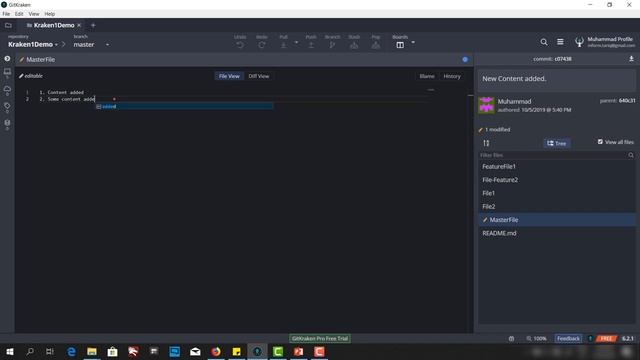The height and width of the screenshot is (360, 640).
Task: Select MasterFile in file list
Action: [x=557, y=220]
